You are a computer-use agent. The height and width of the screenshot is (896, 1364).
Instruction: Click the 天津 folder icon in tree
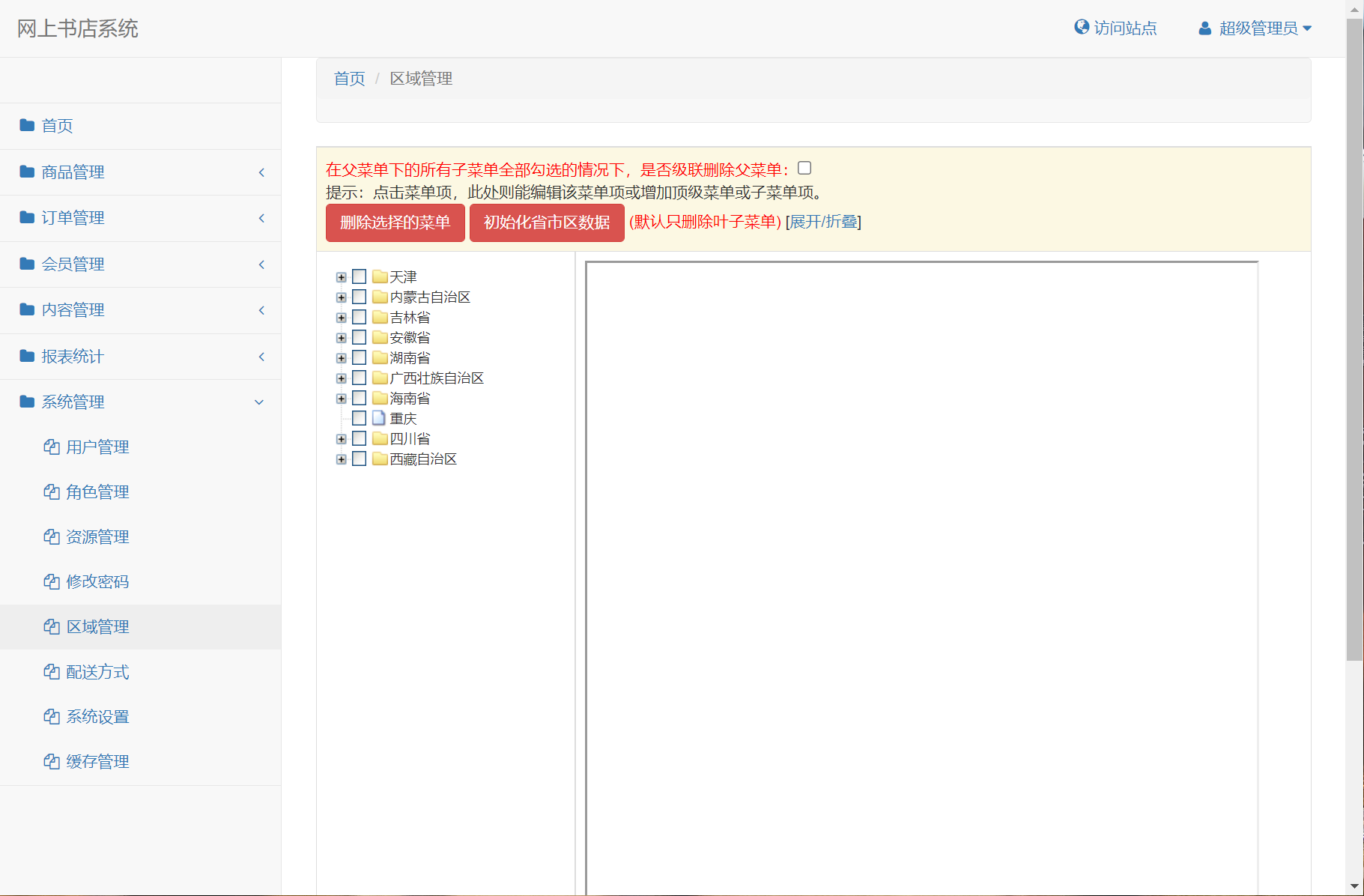click(380, 276)
